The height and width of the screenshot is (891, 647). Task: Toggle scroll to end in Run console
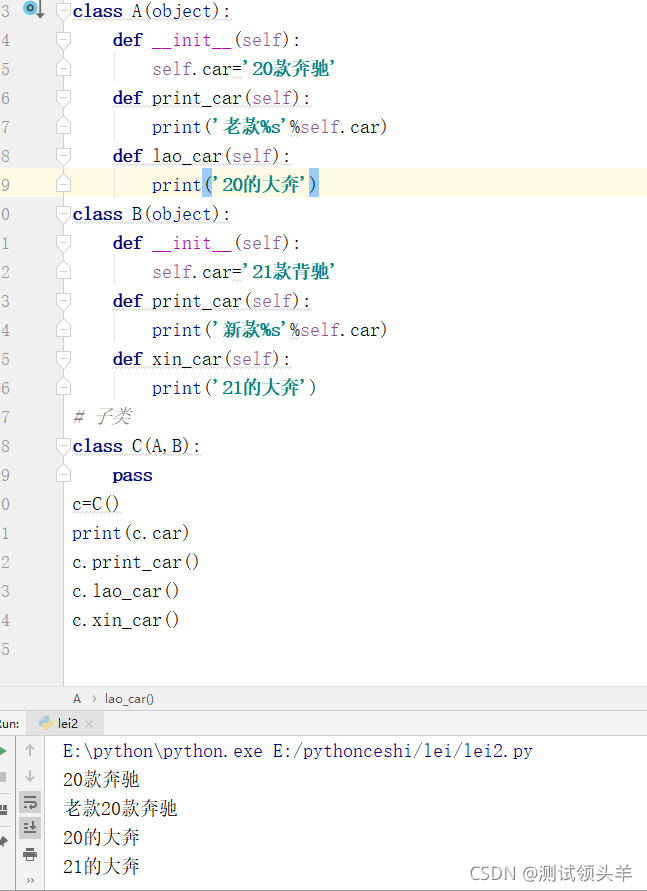30,827
